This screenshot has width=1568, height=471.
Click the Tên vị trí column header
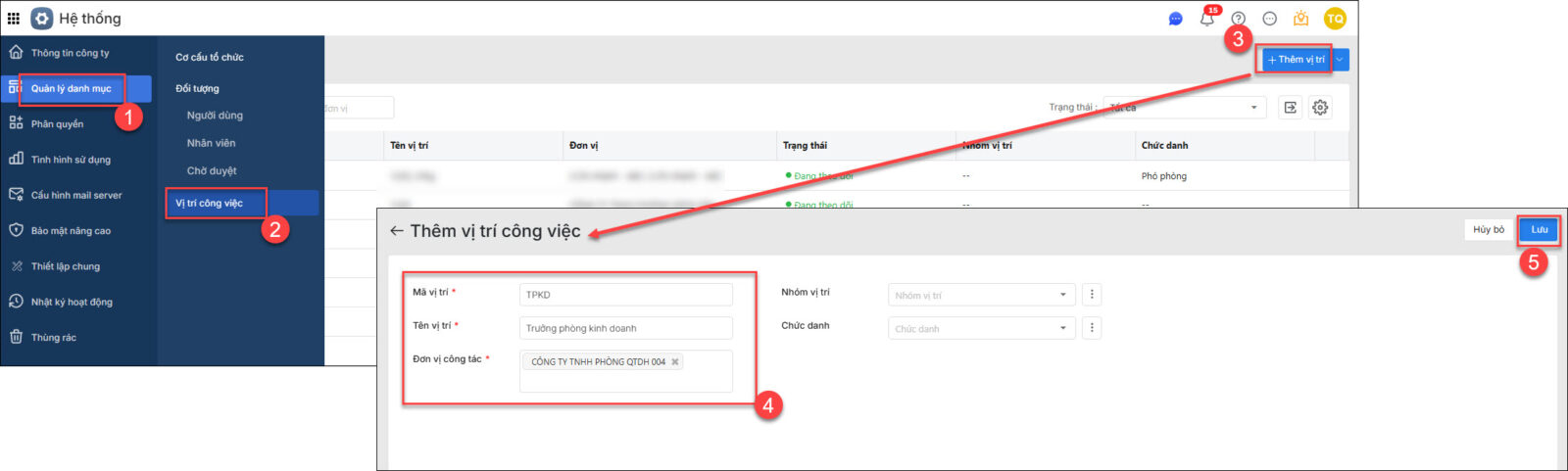(x=409, y=146)
